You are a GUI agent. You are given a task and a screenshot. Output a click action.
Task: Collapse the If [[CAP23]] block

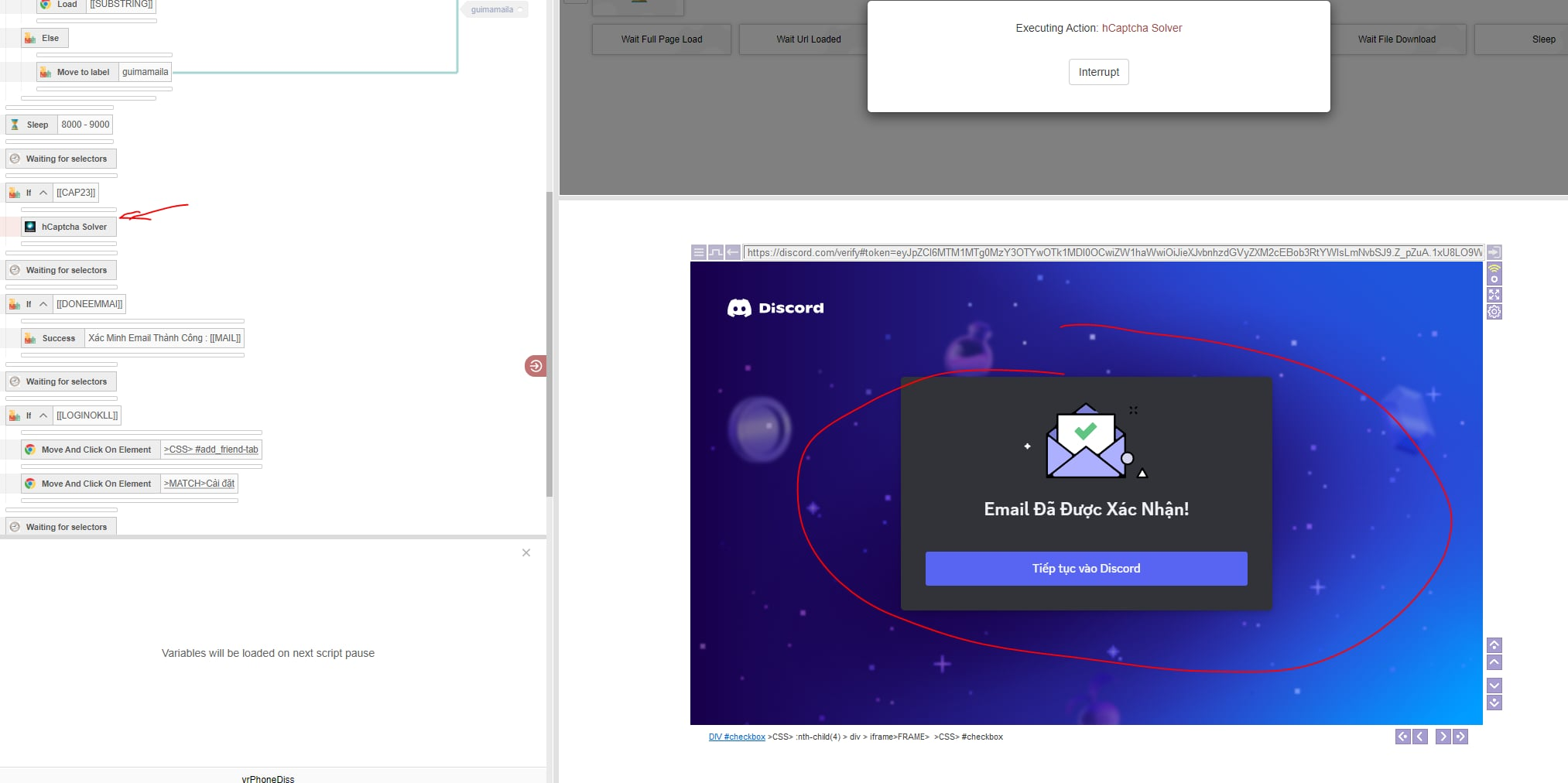click(x=43, y=193)
